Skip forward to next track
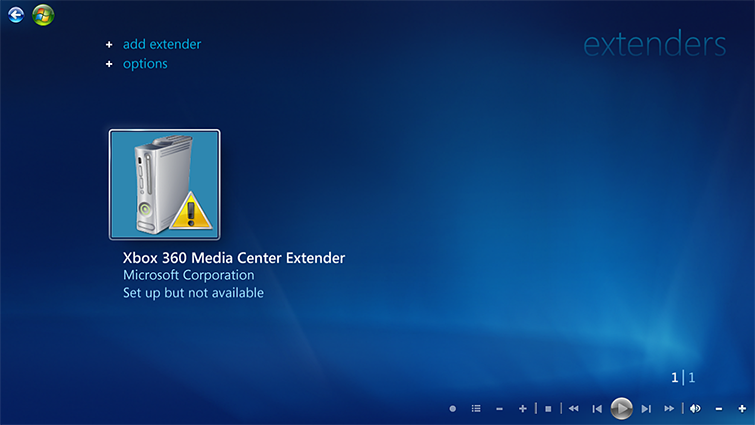This screenshot has width=755, height=425. pos(646,409)
